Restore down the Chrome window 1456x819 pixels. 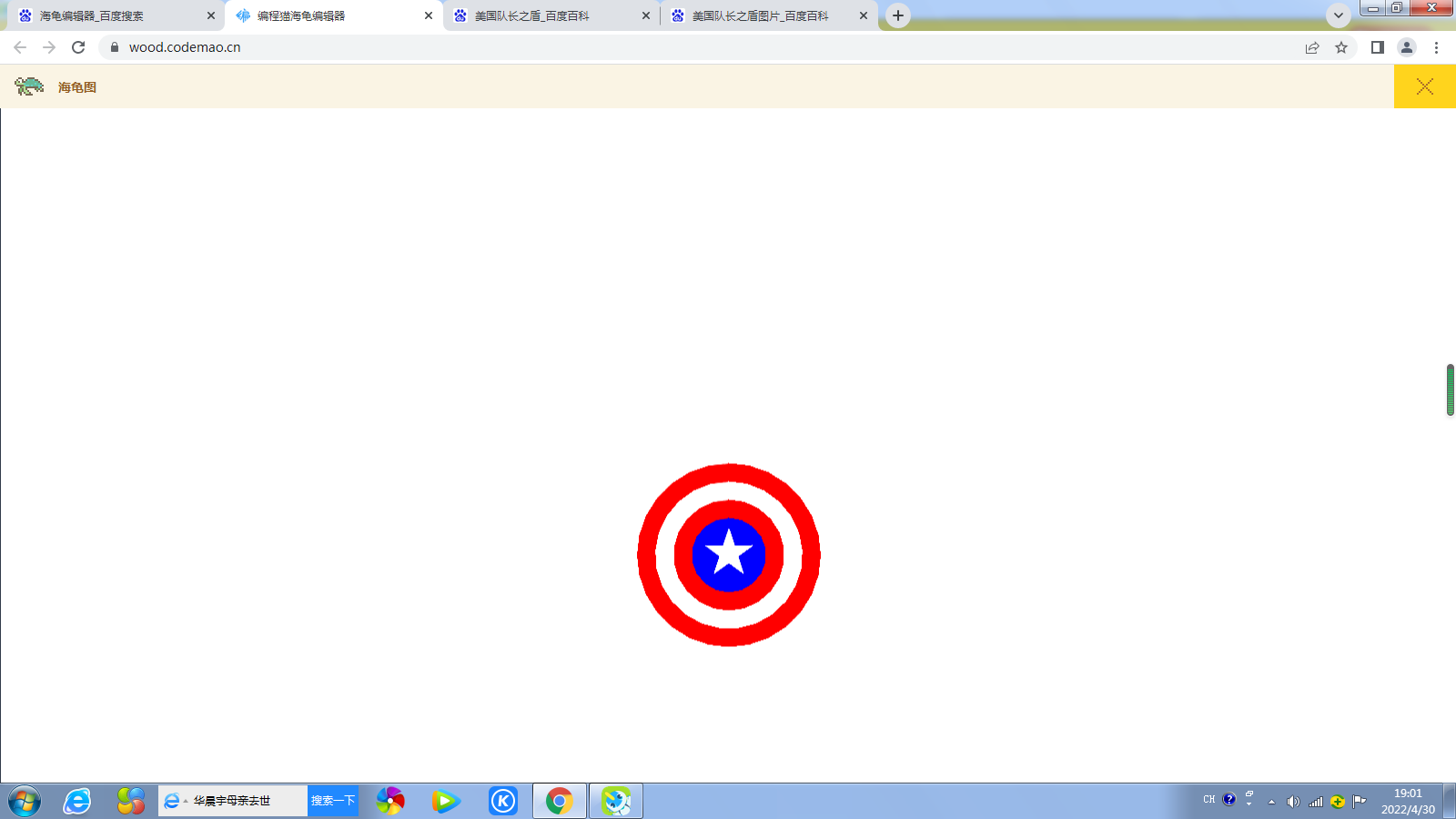1397,8
